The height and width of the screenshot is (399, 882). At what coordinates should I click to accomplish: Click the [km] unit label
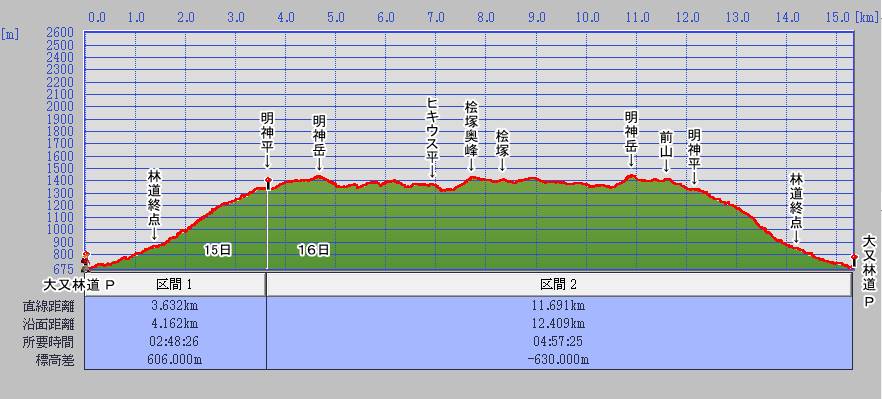pos(866,17)
